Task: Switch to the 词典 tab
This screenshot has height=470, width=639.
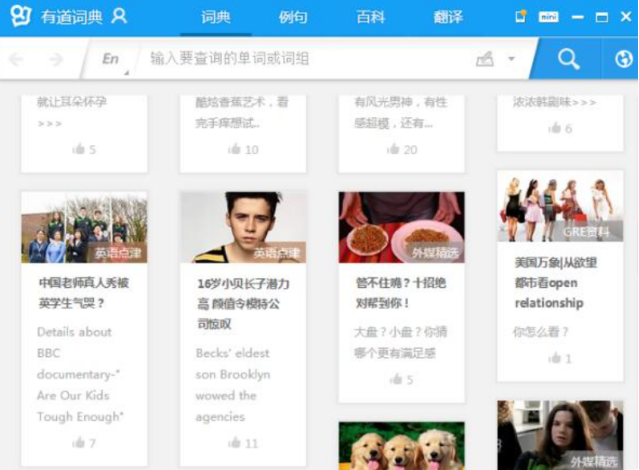Action: click(x=216, y=18)
